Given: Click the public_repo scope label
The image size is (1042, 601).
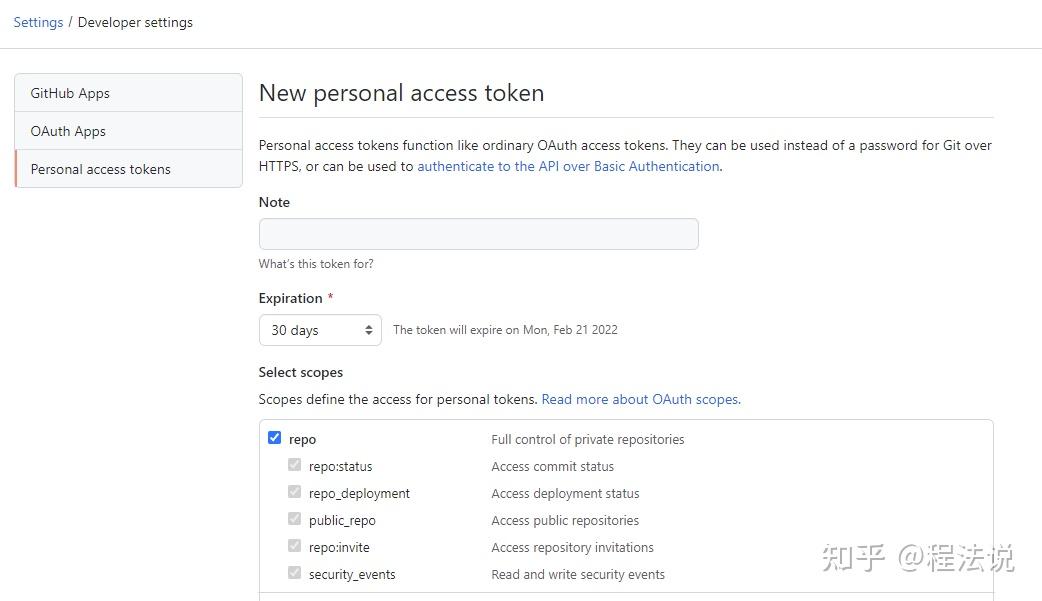Looking at the screenshot, I should (x=342, y=521).
